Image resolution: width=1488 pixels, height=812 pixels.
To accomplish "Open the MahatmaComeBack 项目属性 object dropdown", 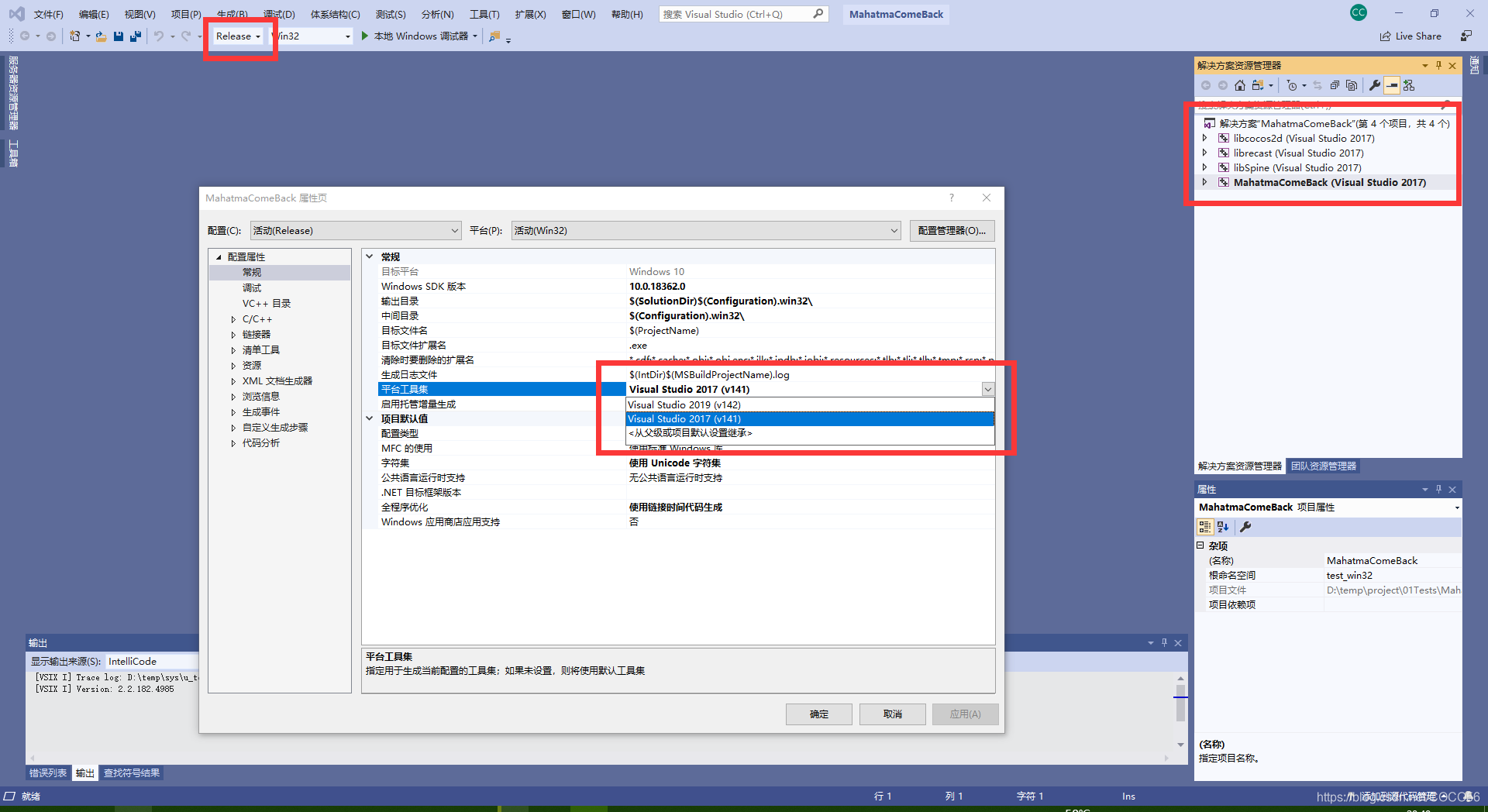I will [1457, 507].
